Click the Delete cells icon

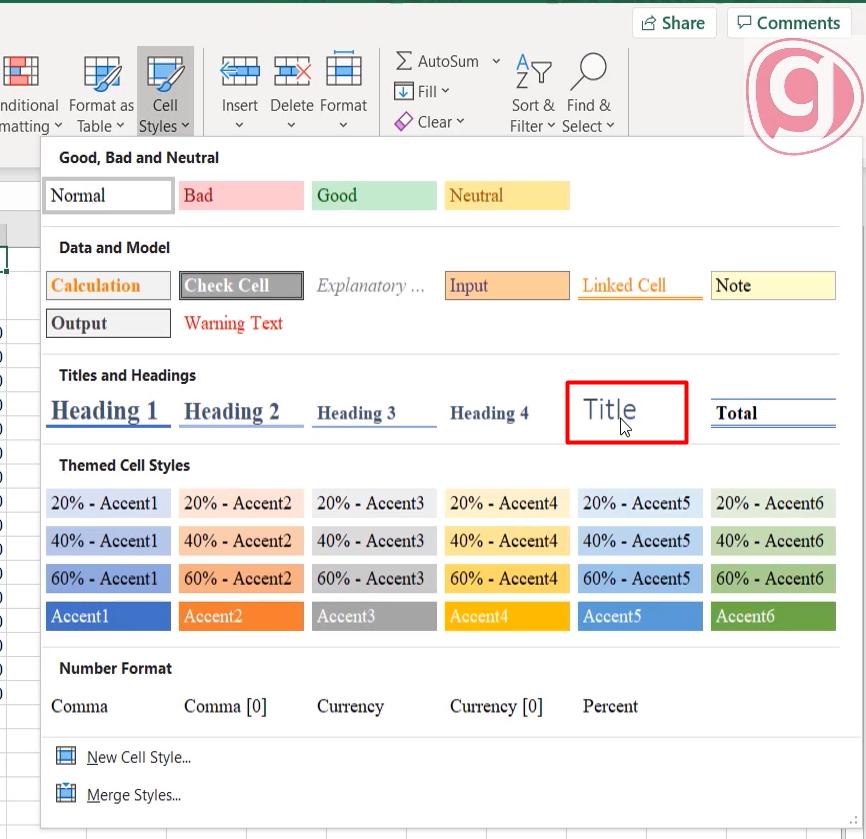coord(291,71)
